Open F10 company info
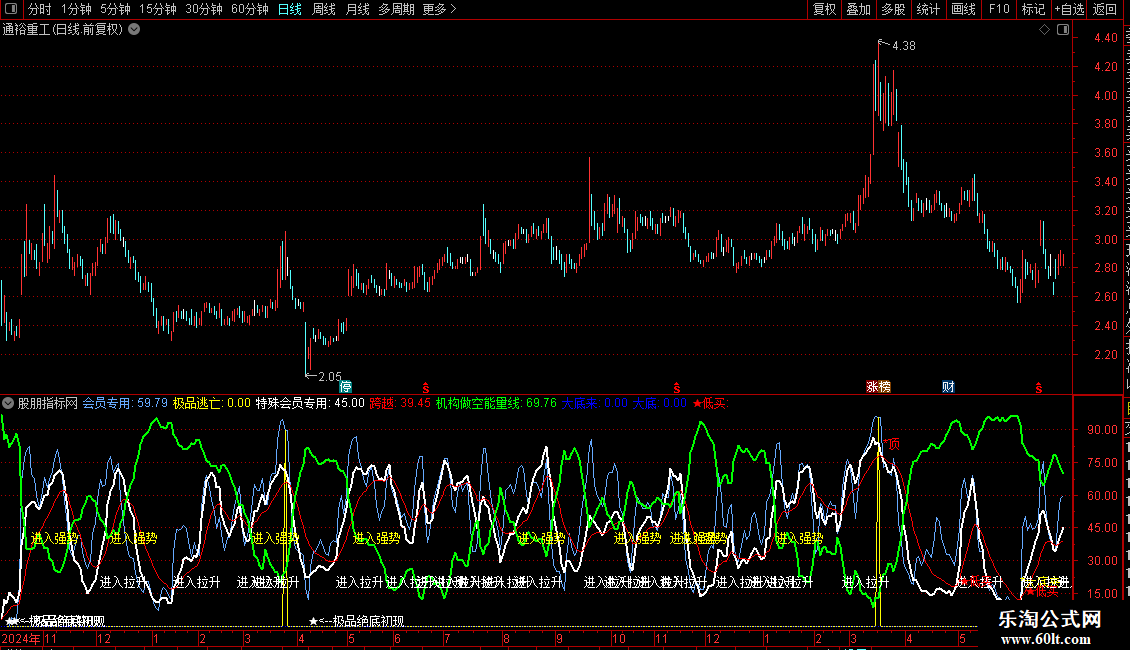The image size is (1130, 650). point(999,9)
